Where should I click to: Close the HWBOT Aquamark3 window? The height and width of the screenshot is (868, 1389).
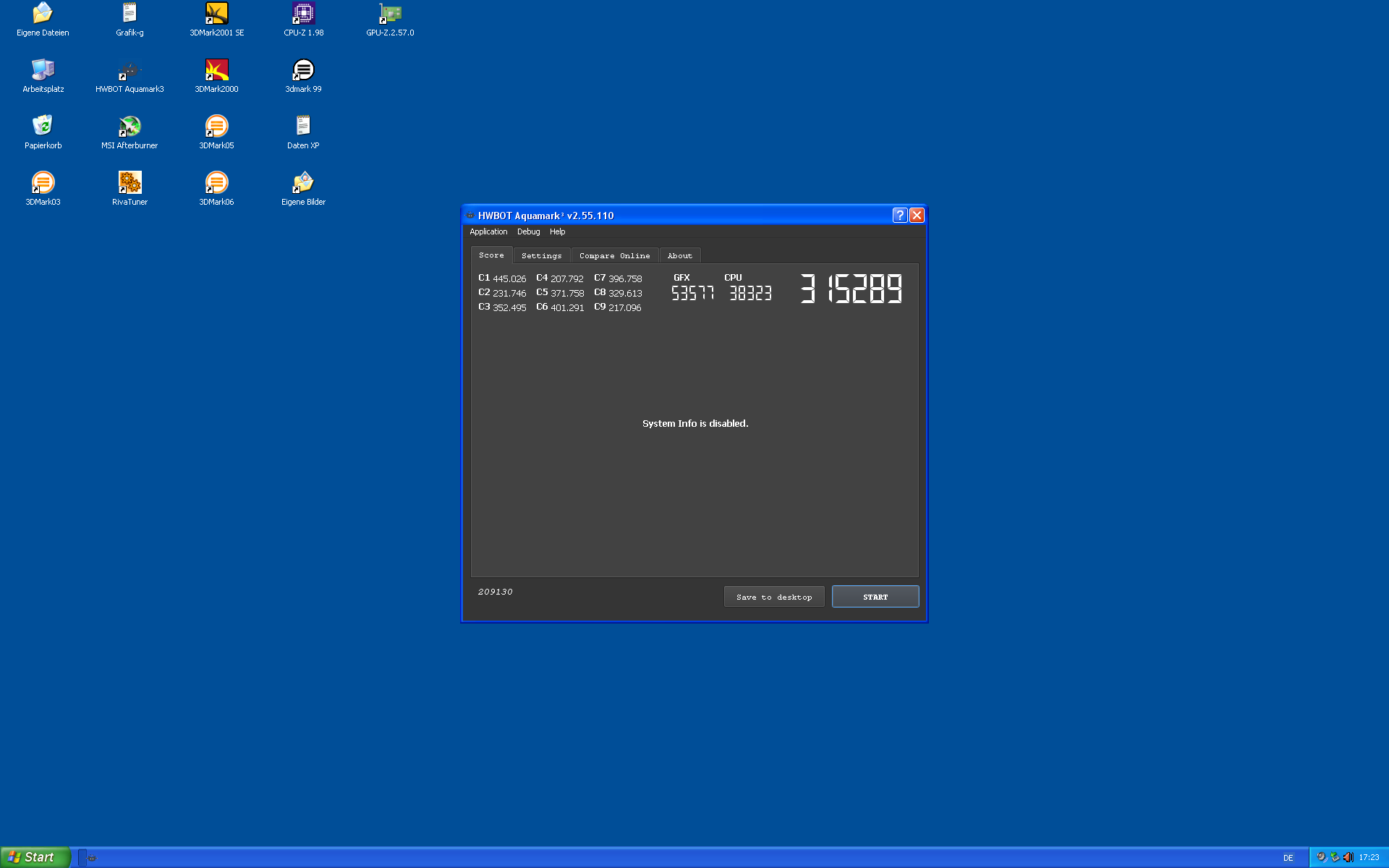click(x=917, y=216)
